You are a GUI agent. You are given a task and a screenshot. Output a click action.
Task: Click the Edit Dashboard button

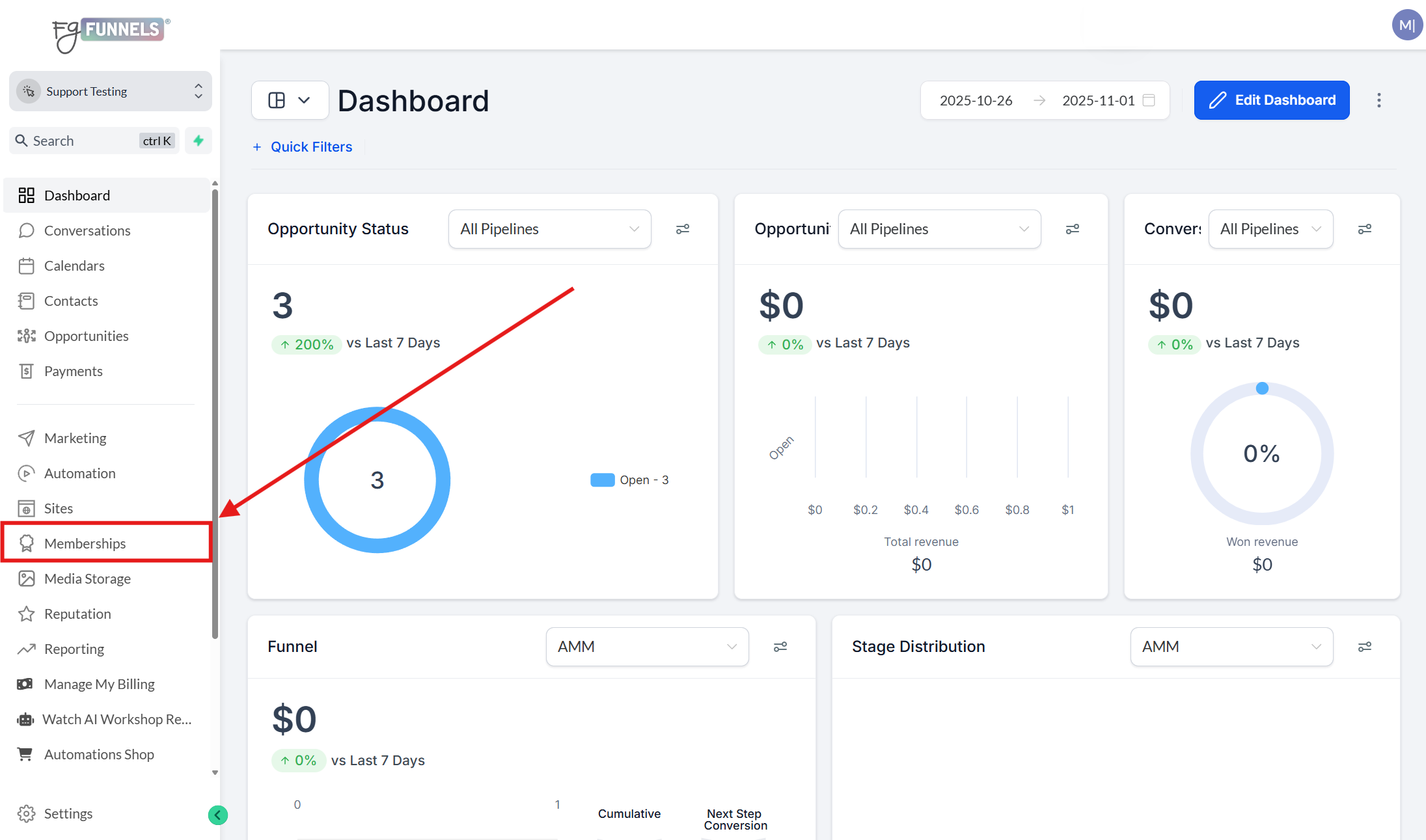(x=1271, y=100)
